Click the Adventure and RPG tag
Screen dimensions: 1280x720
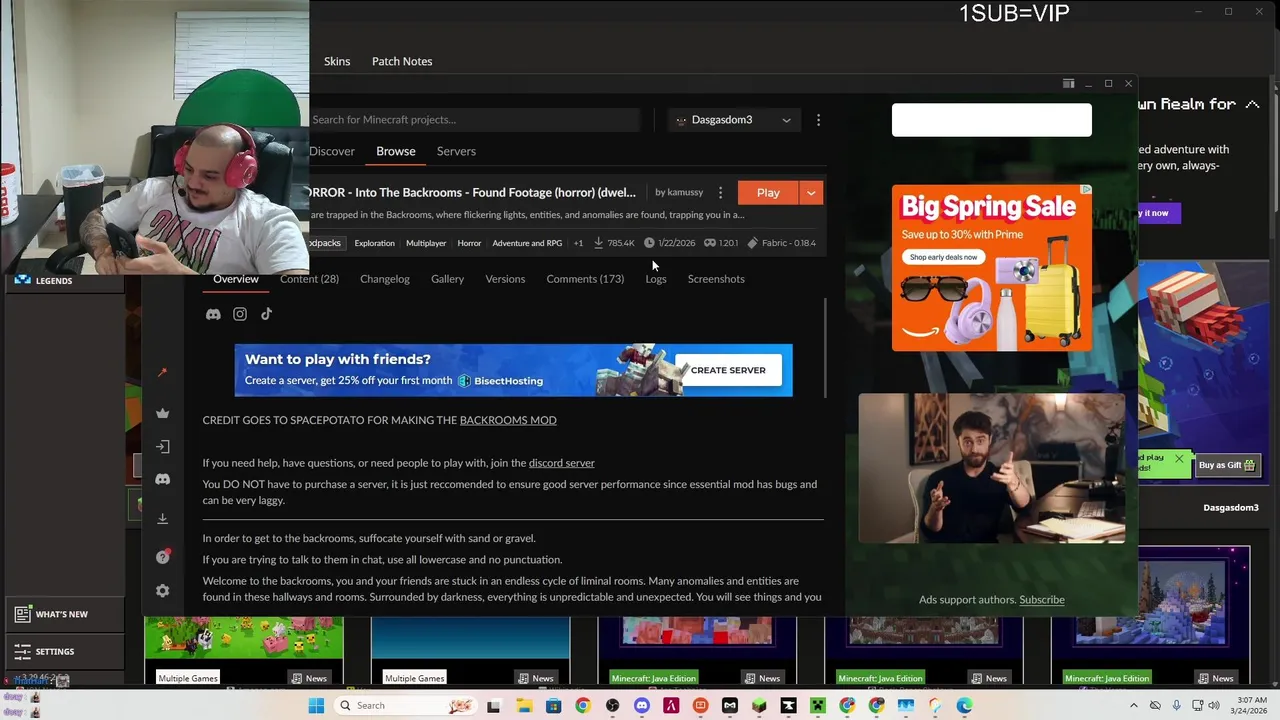point(527,243)
